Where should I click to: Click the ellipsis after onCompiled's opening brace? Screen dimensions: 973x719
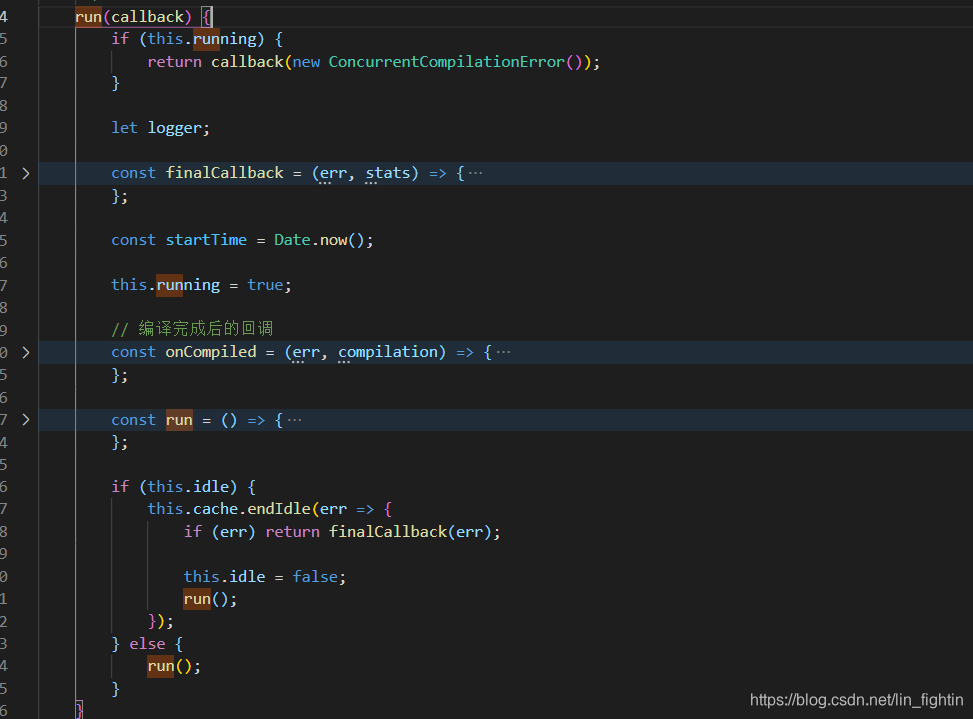point(503,352)
